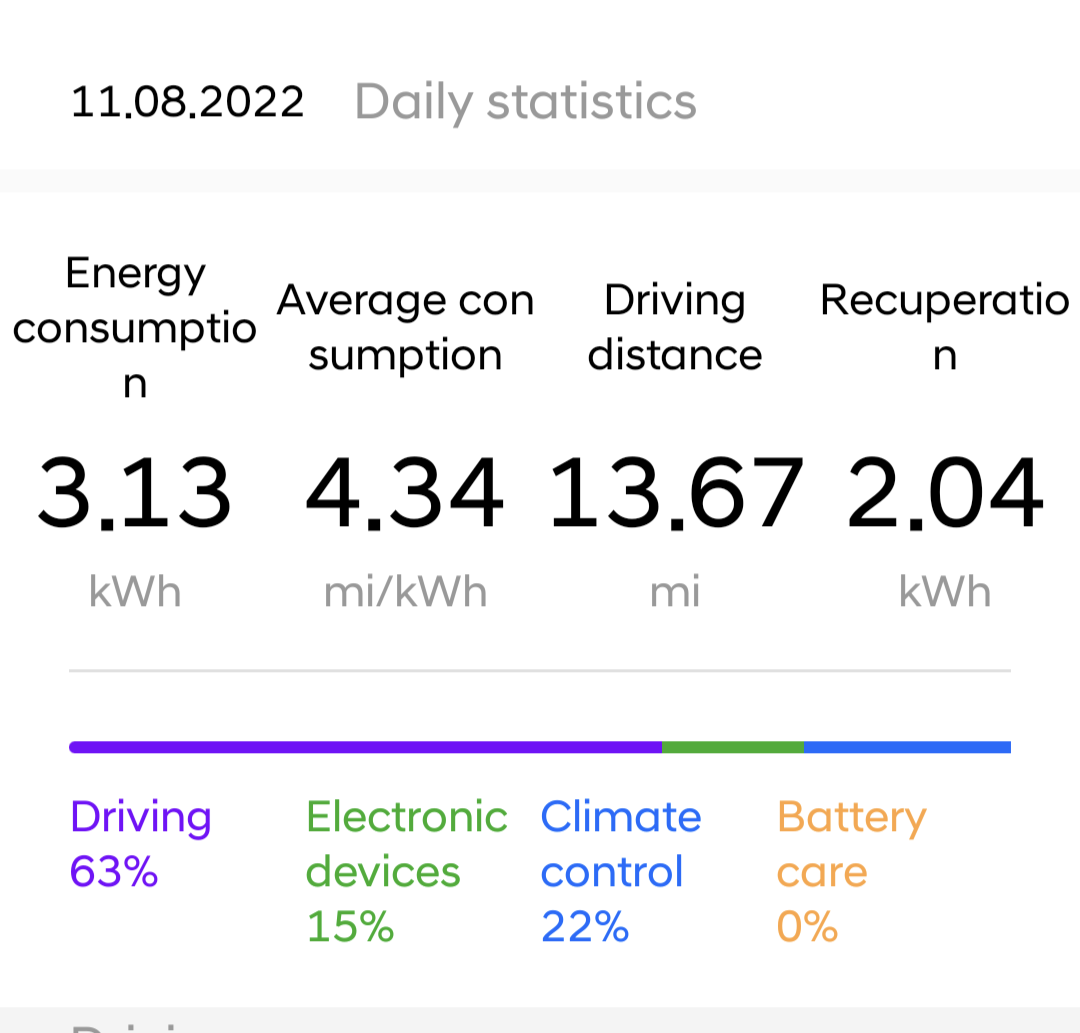Tap the kWh unit under 3.13

point(135,592)
